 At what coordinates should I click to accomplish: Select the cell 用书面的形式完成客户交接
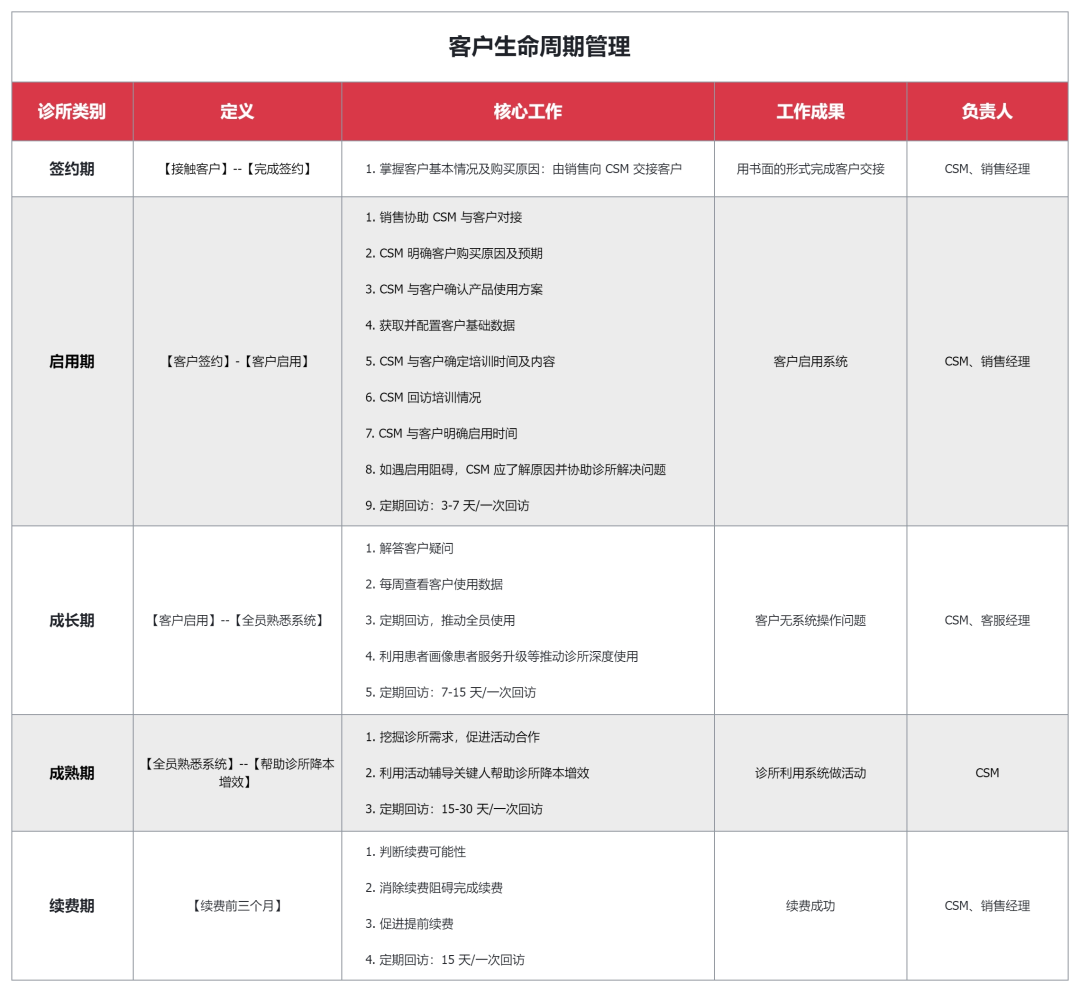click(x=810, y=169)
